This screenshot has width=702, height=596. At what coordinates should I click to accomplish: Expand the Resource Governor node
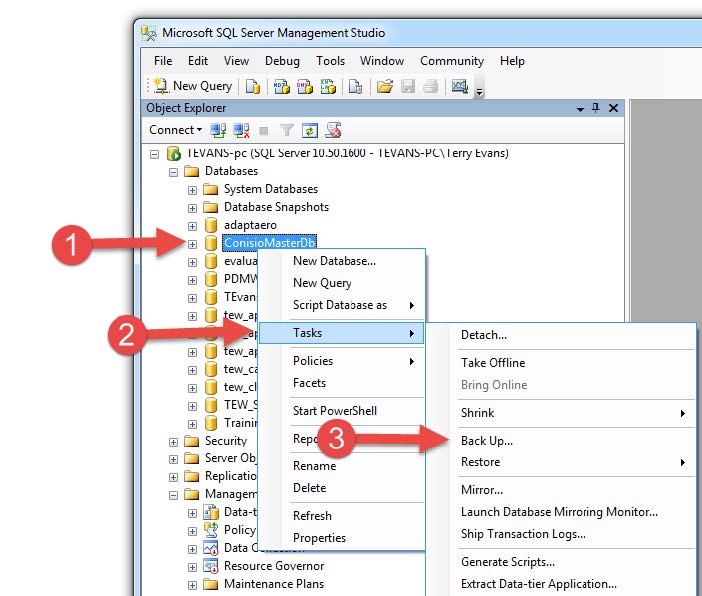pyautogui.click(x=192, y=567)
